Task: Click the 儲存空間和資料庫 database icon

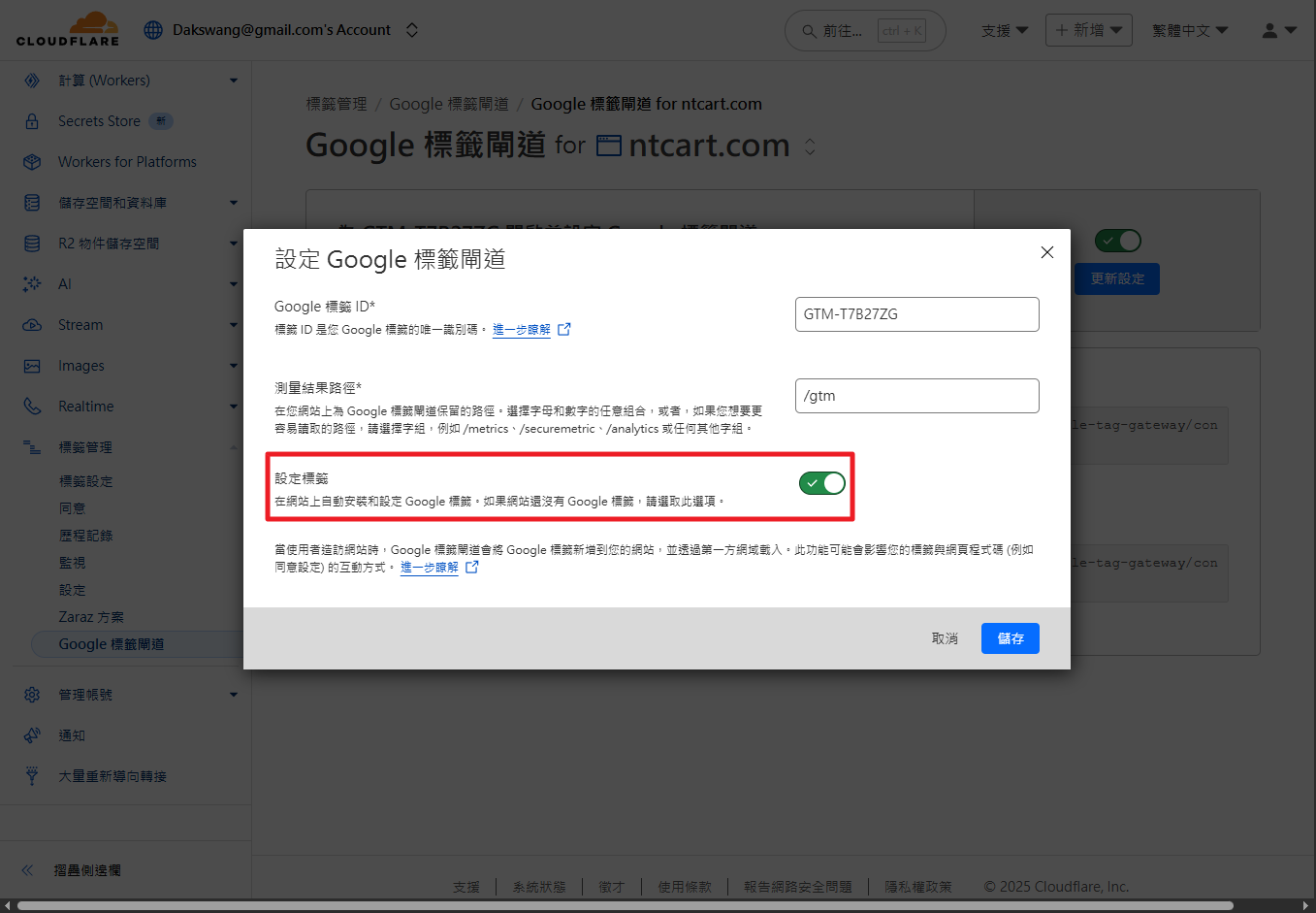Action: (x=32, y=203)
